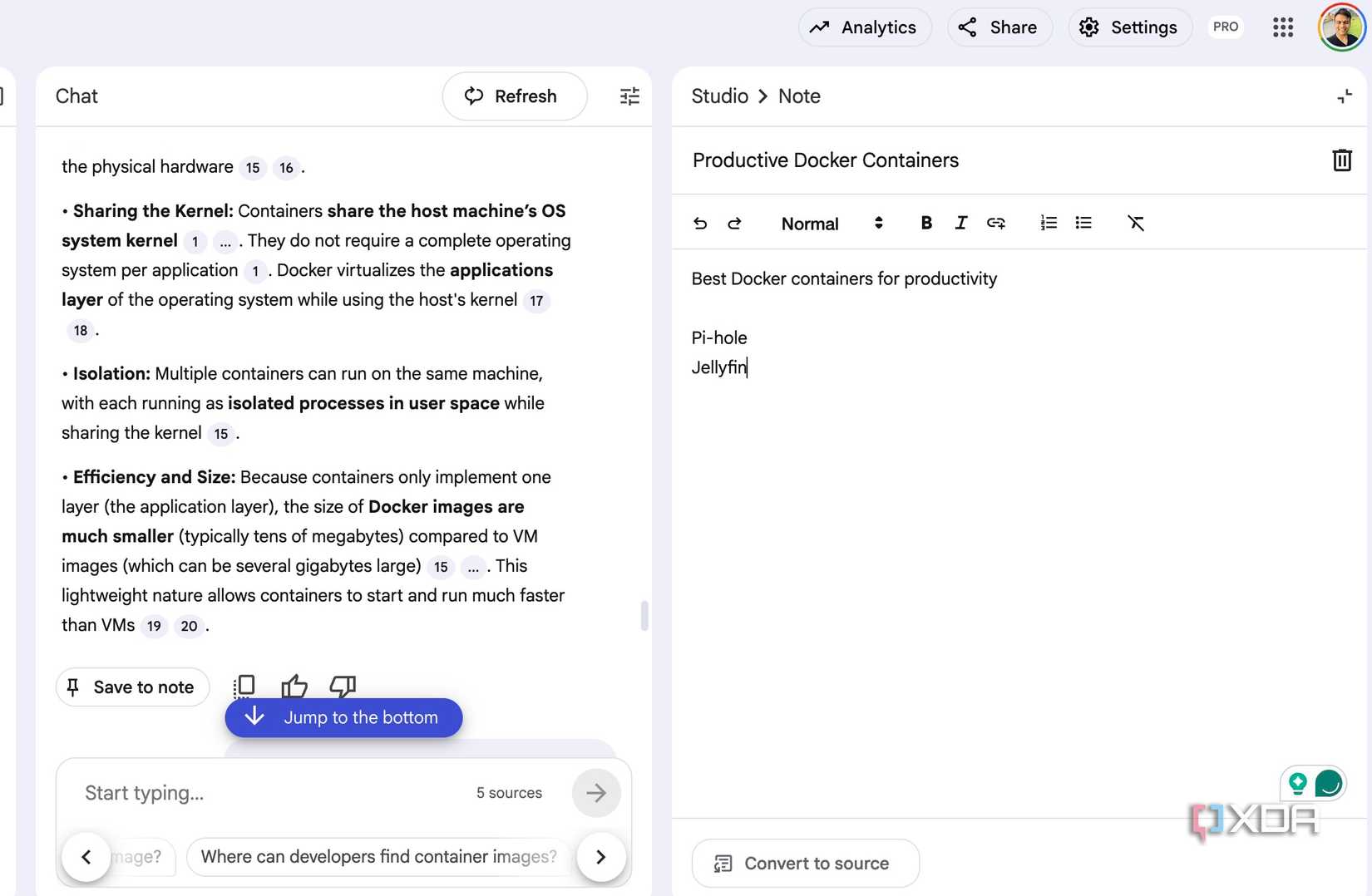Toggle bold formatting
This screenshot has width=1372, height=896.
[x=926, y=223]
